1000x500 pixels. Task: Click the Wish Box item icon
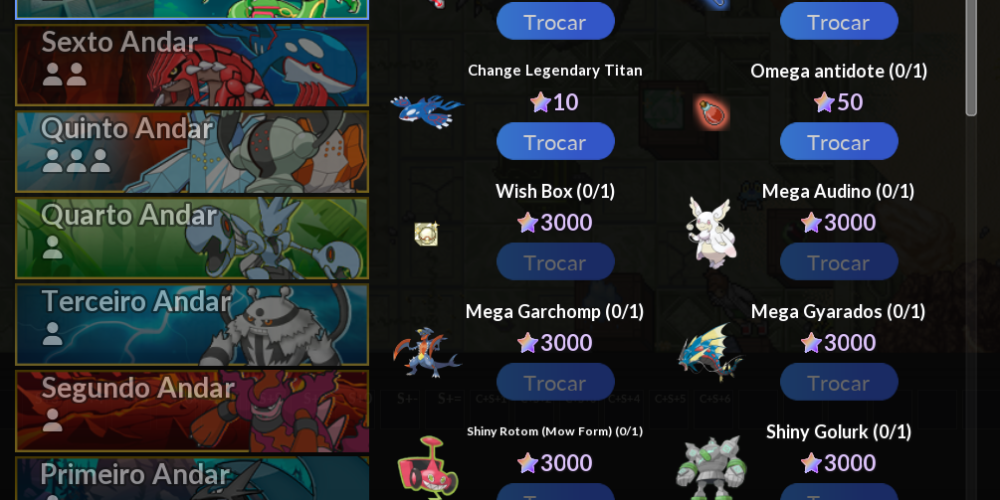[x=426, y=233]
